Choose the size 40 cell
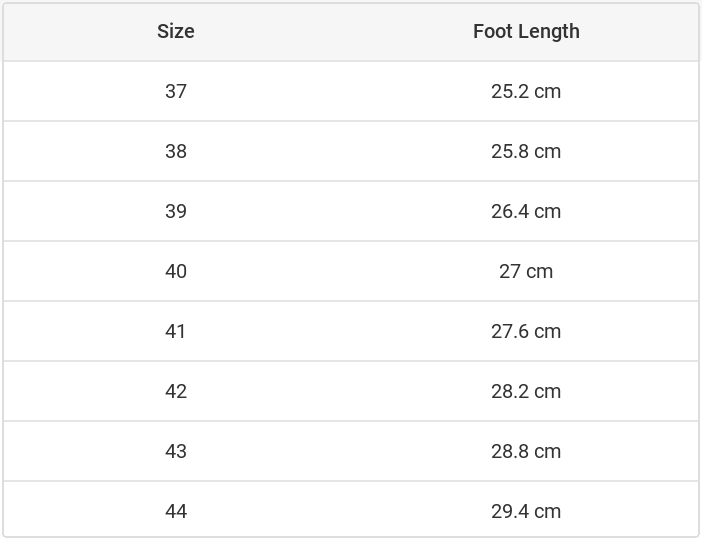Viewport: 702px width, 540px height. tap(176, 271)
